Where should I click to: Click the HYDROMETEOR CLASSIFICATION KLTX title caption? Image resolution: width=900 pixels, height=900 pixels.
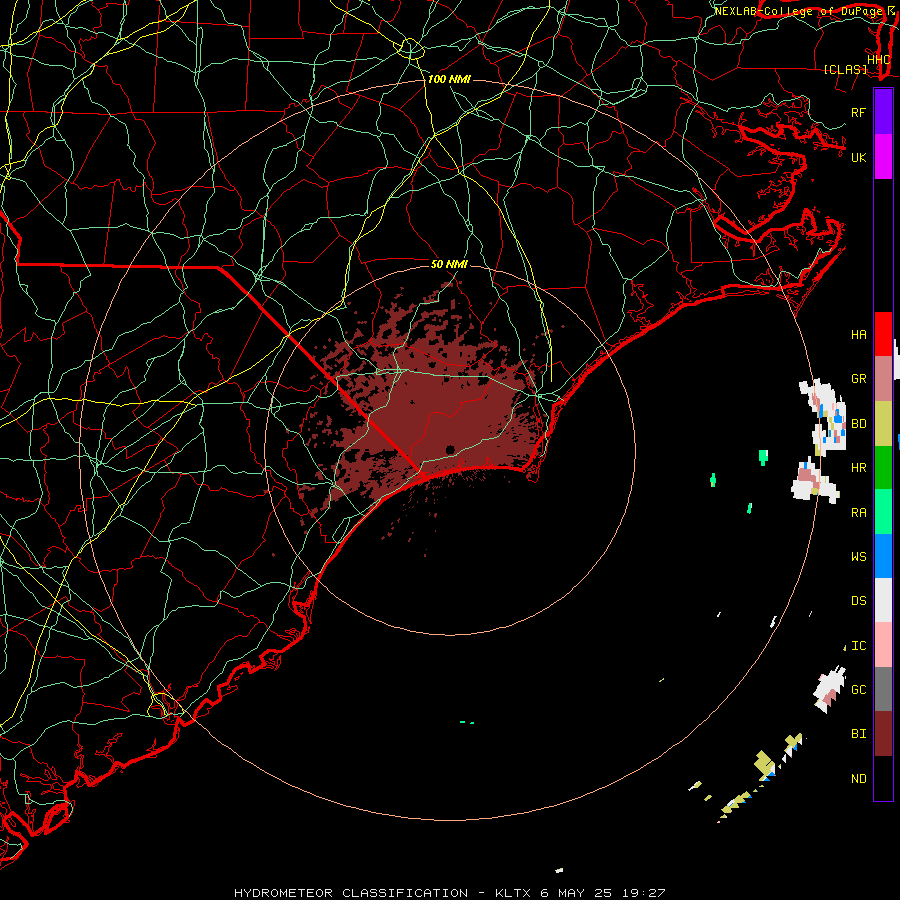(449, 893)
